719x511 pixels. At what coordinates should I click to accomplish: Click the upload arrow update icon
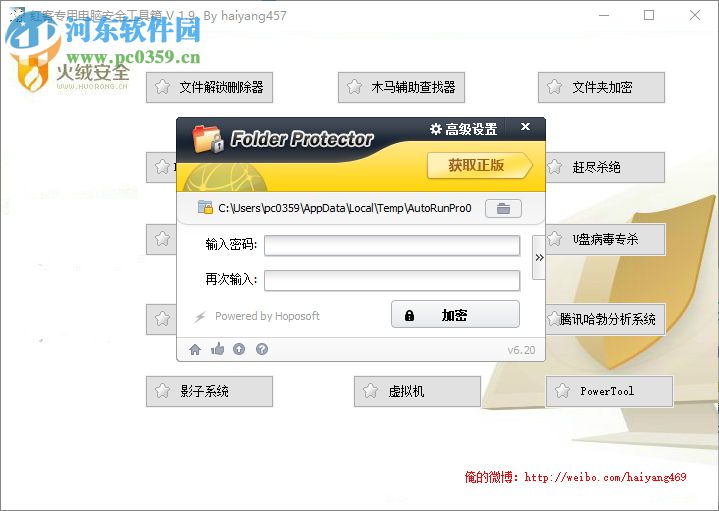[x=239, y=349]
